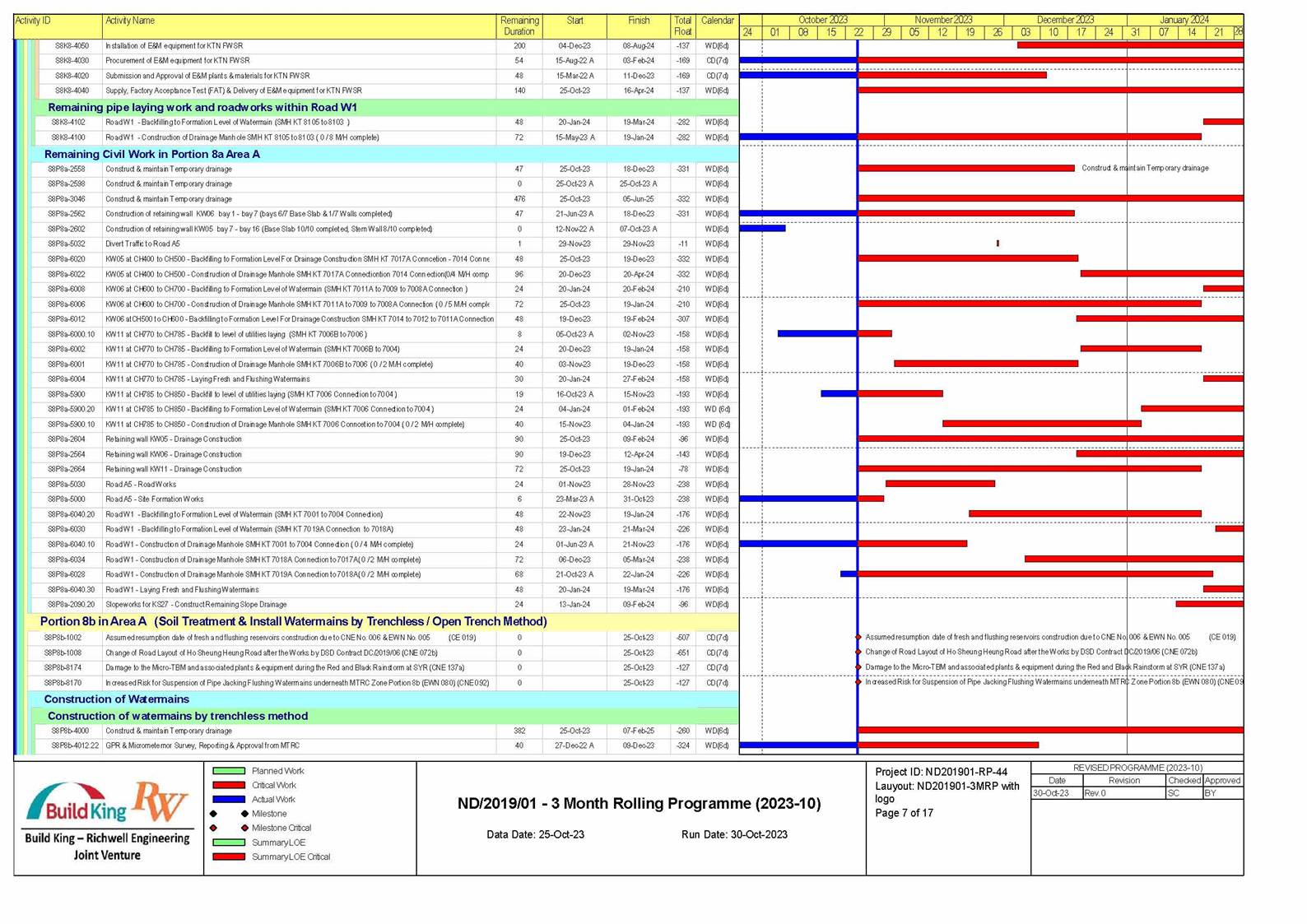Sort by the Activity Name column header

pos(130,21)
